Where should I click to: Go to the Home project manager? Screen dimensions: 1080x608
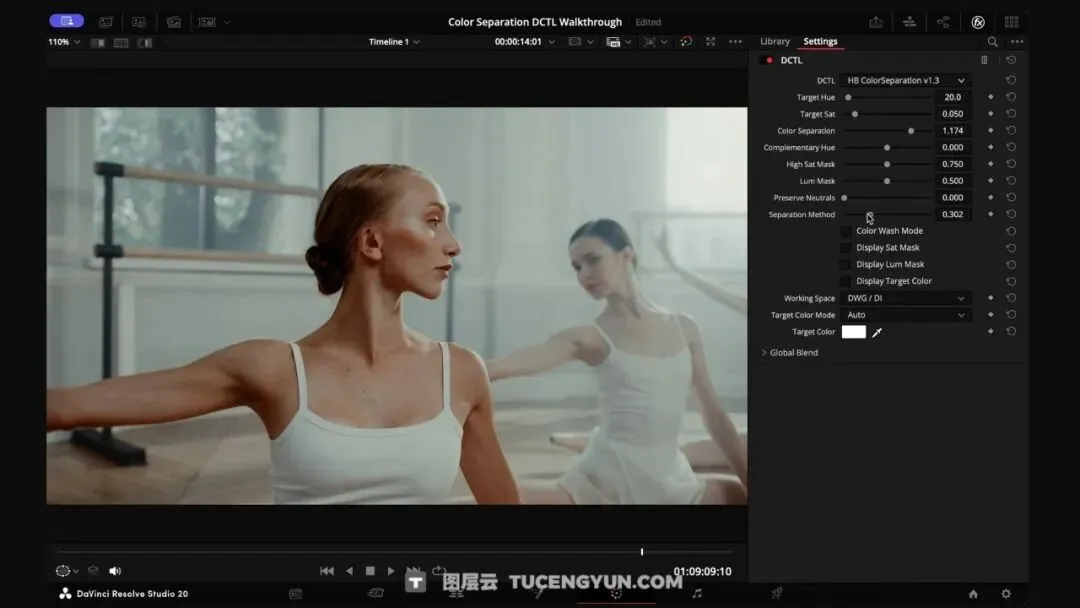pos(973,594)
